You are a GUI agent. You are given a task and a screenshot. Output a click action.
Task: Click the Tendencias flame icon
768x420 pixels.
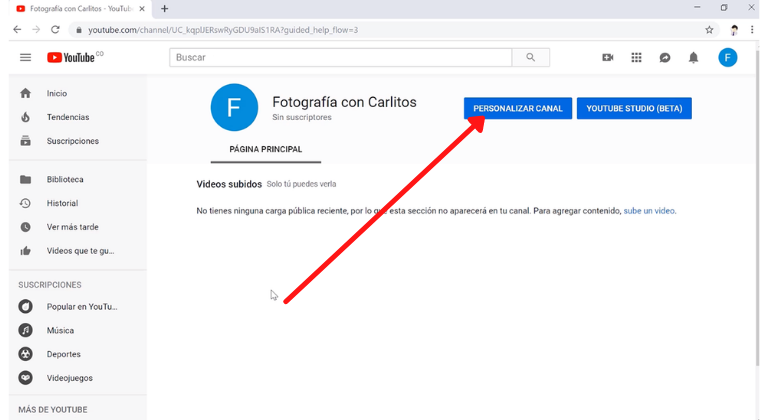[x=25, y=117]
